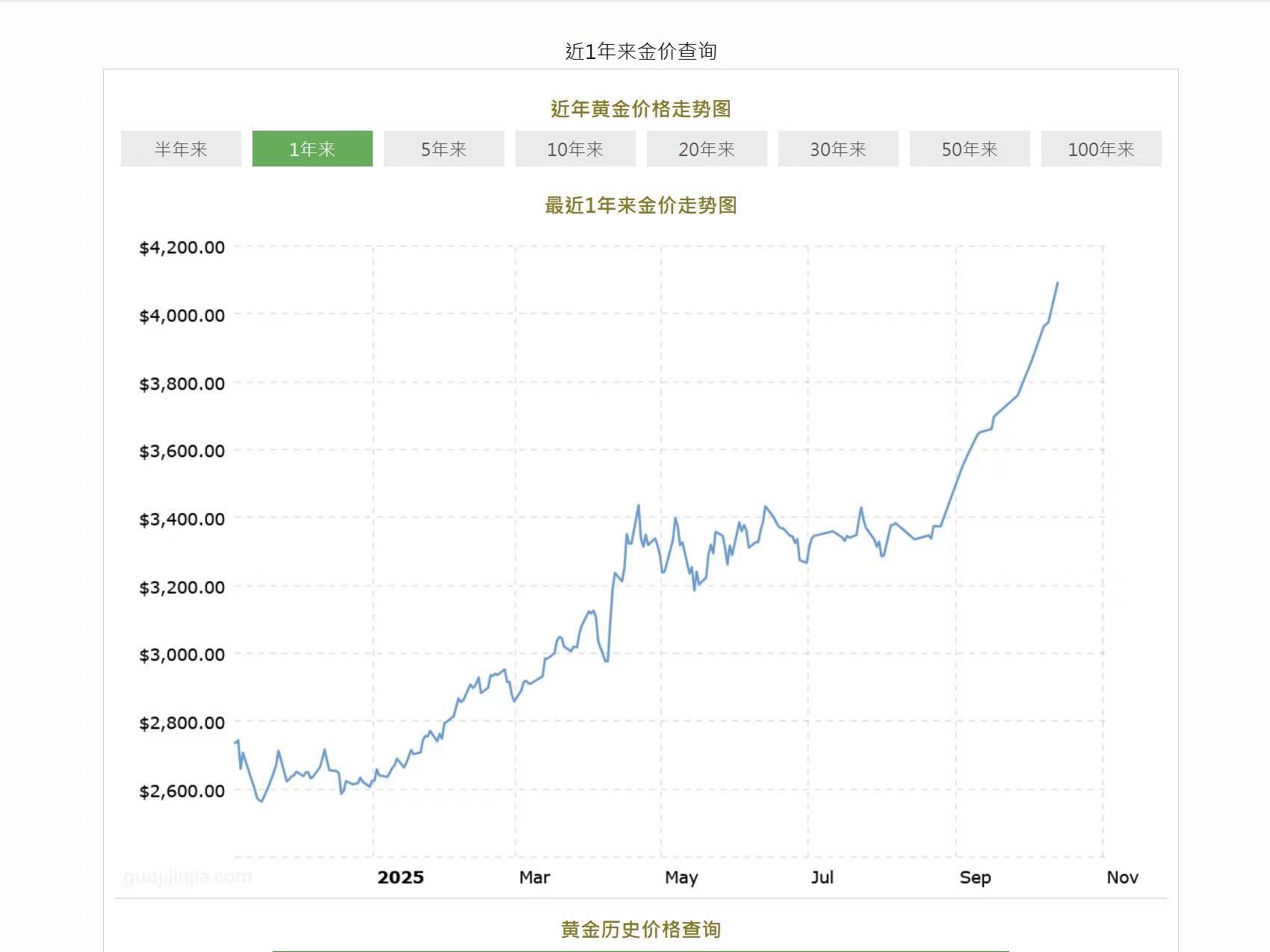Open the 5年来 gold price chart
This screenshot has width=1270, height=952.
click(x=444, y=149)
